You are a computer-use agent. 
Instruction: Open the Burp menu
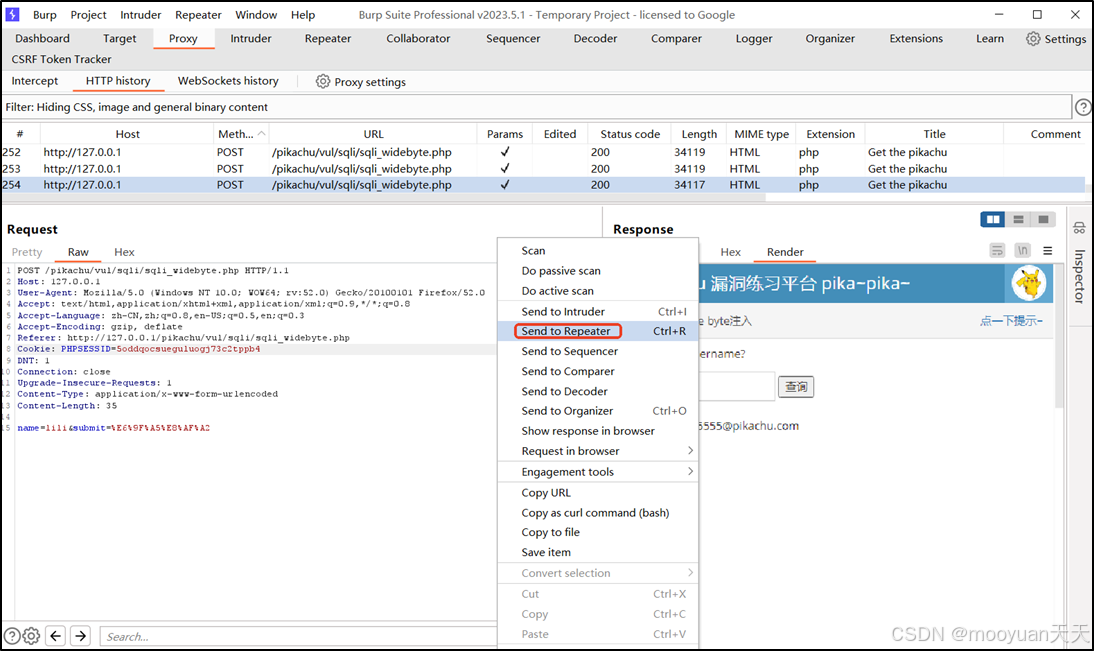point(45,15)
